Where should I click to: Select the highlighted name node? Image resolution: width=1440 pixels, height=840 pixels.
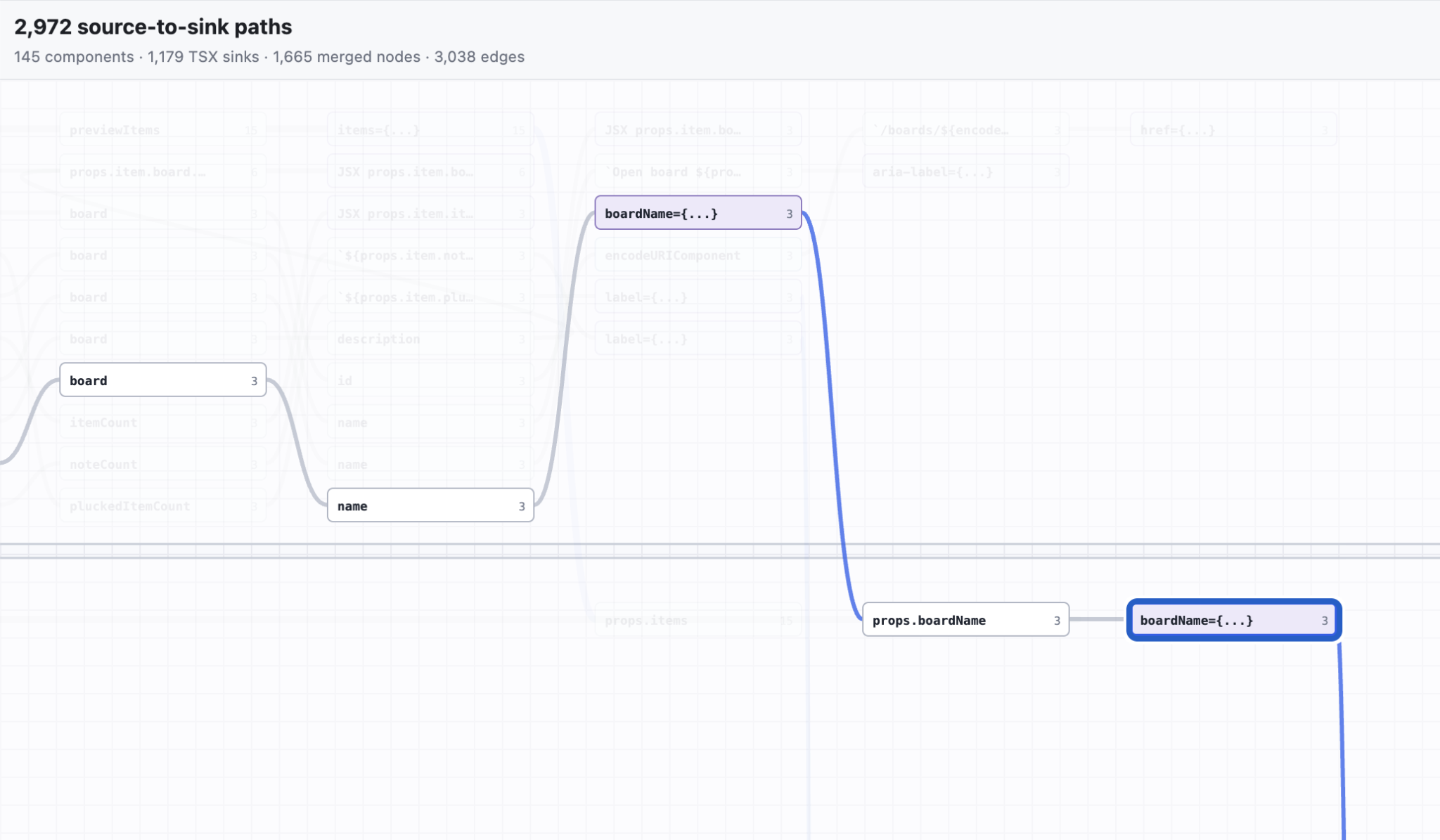point(430,505)
